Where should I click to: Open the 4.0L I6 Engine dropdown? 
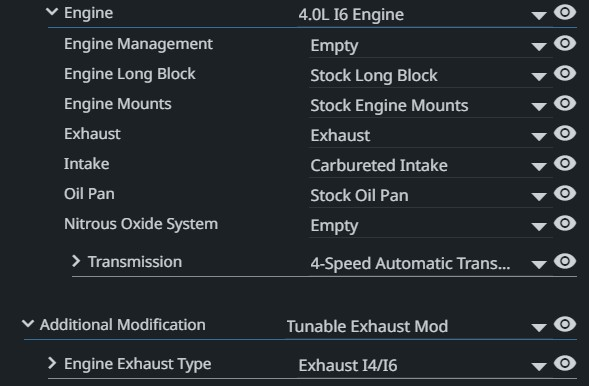click(x=539, y=16)
